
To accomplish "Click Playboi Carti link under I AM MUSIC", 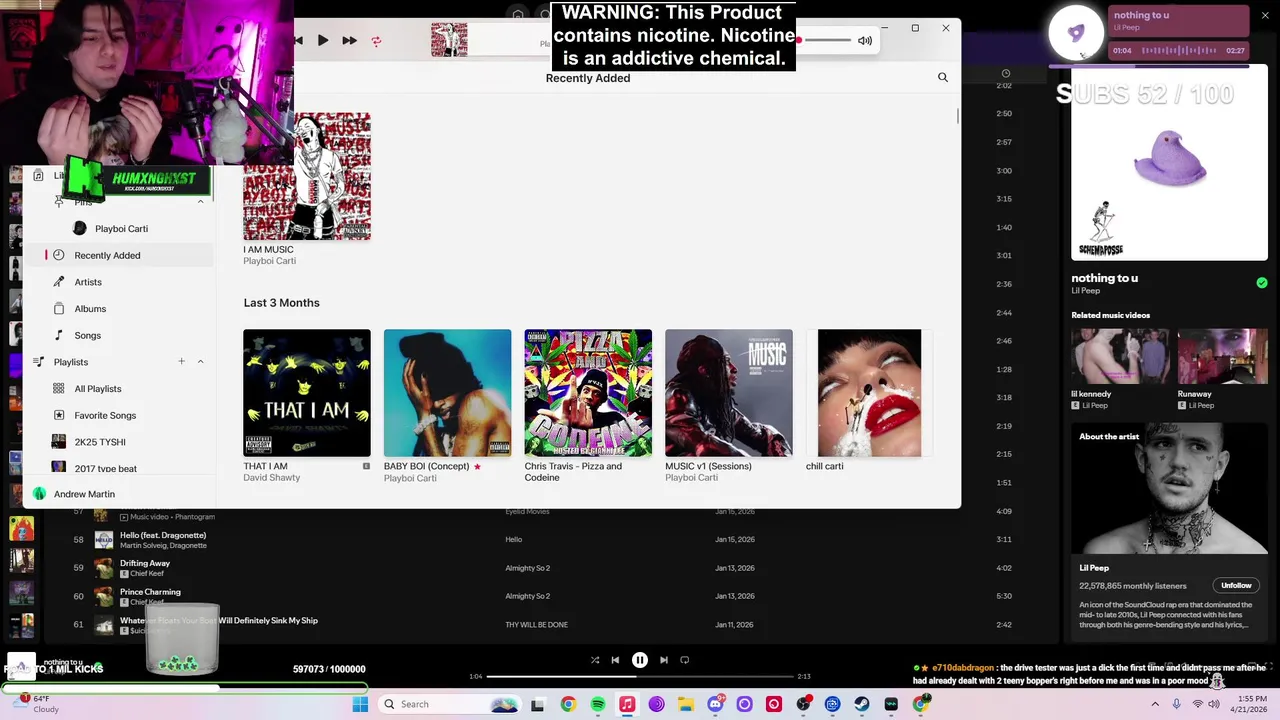I will tap(269, 261).
